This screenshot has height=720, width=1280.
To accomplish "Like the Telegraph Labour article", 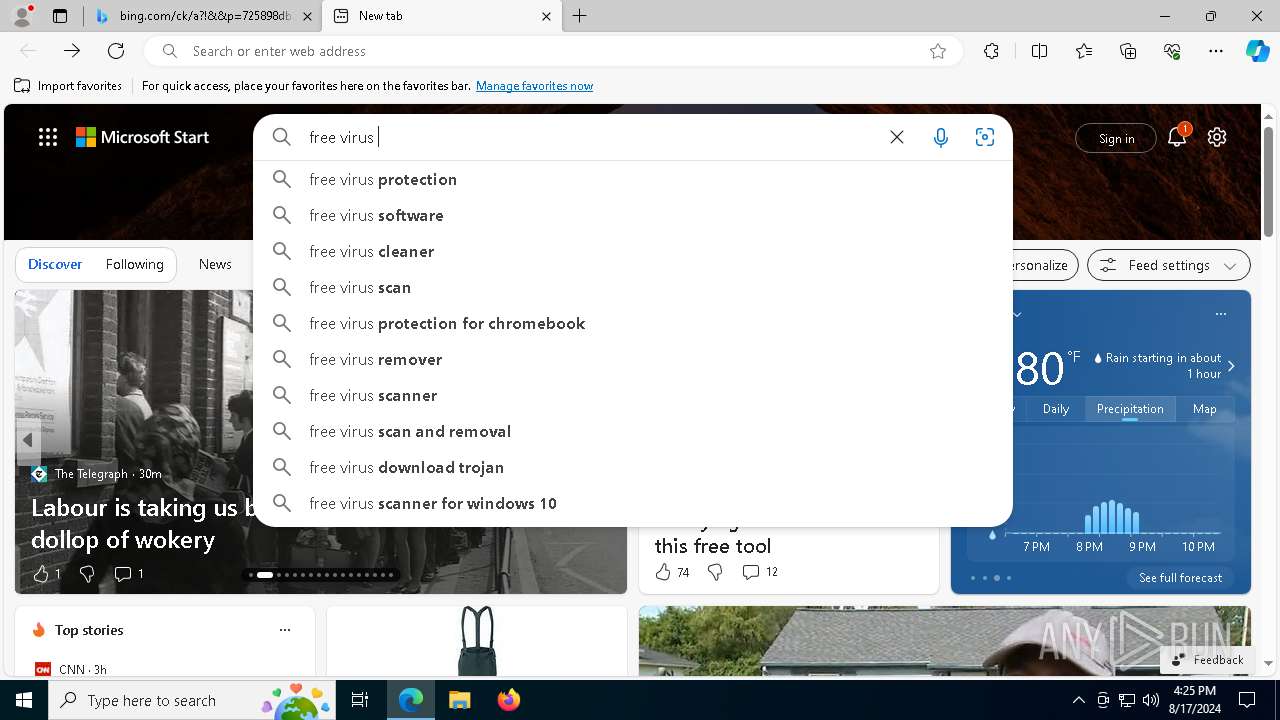I will (x=46, y=573).
